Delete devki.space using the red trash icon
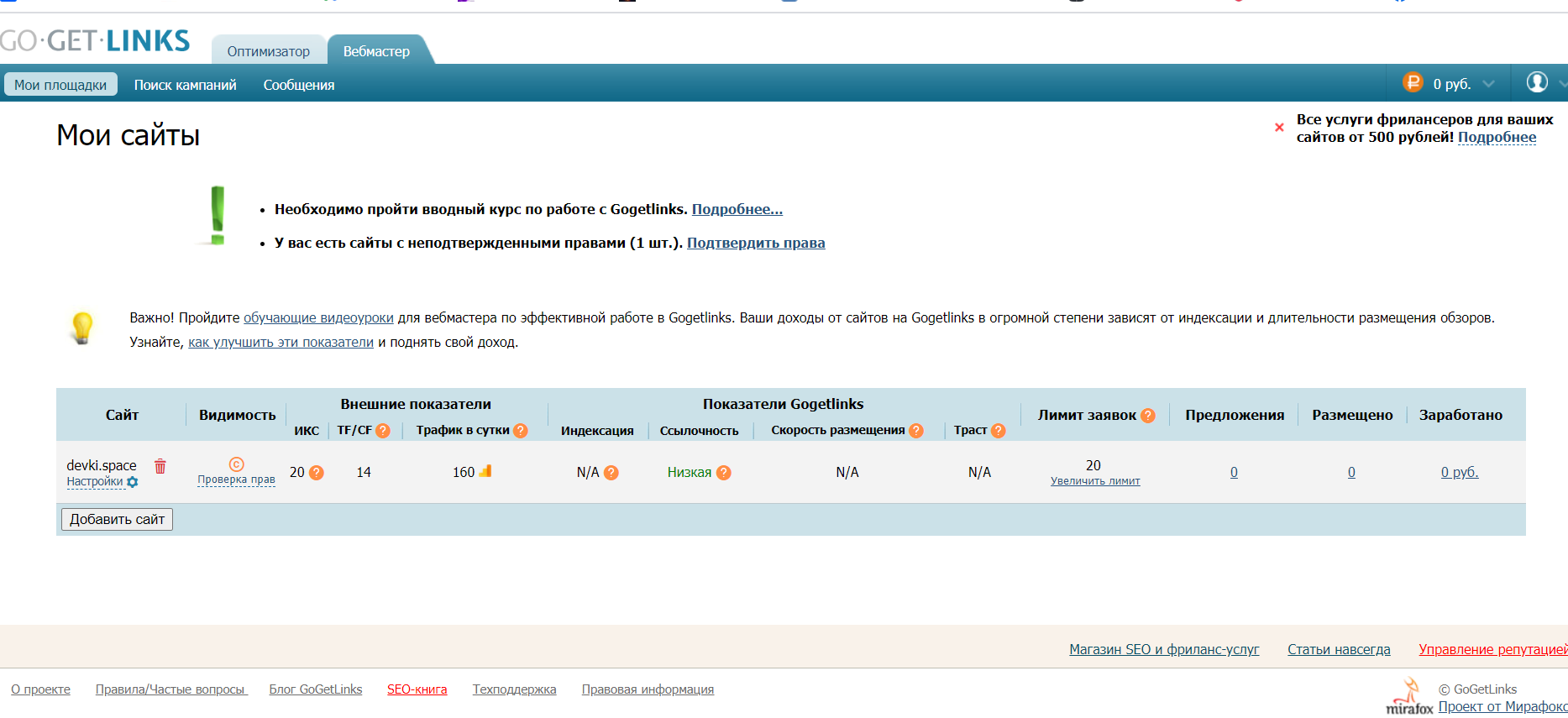The width and height of the screenshot is (1568, 718). coord(160,465)
